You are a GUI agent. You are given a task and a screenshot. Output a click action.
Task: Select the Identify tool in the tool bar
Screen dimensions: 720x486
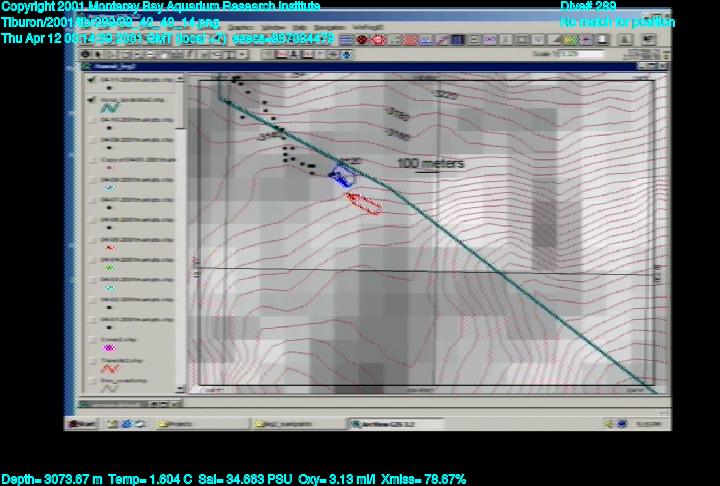[84, 54]
